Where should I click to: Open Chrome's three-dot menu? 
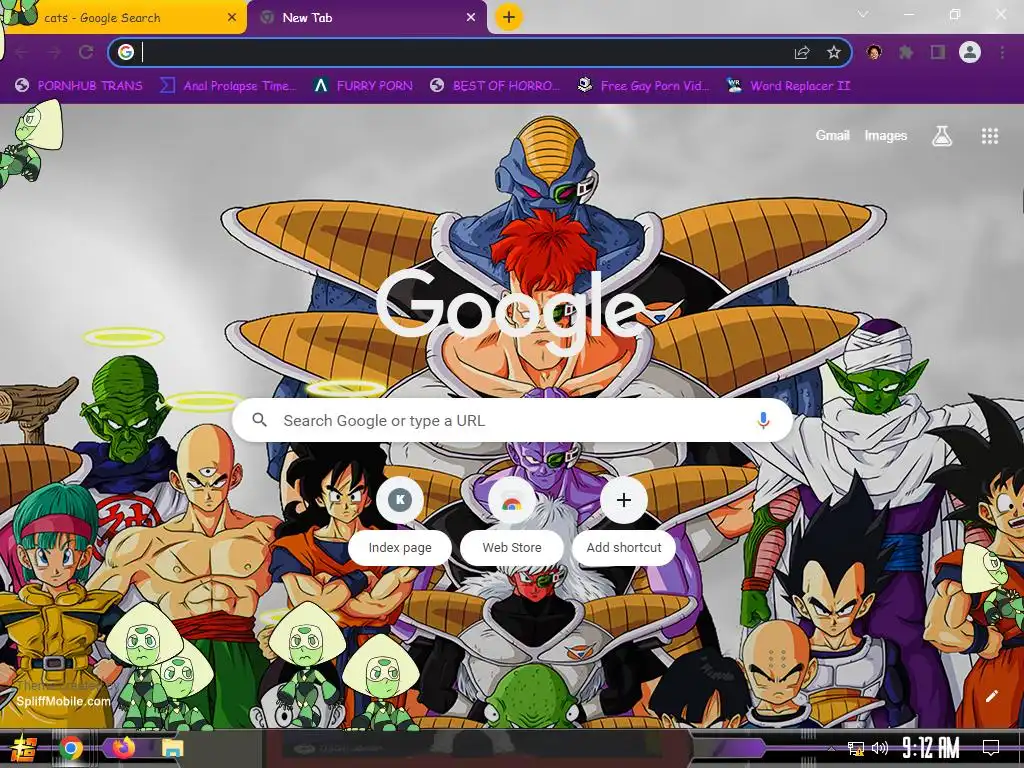[1002, 52]
